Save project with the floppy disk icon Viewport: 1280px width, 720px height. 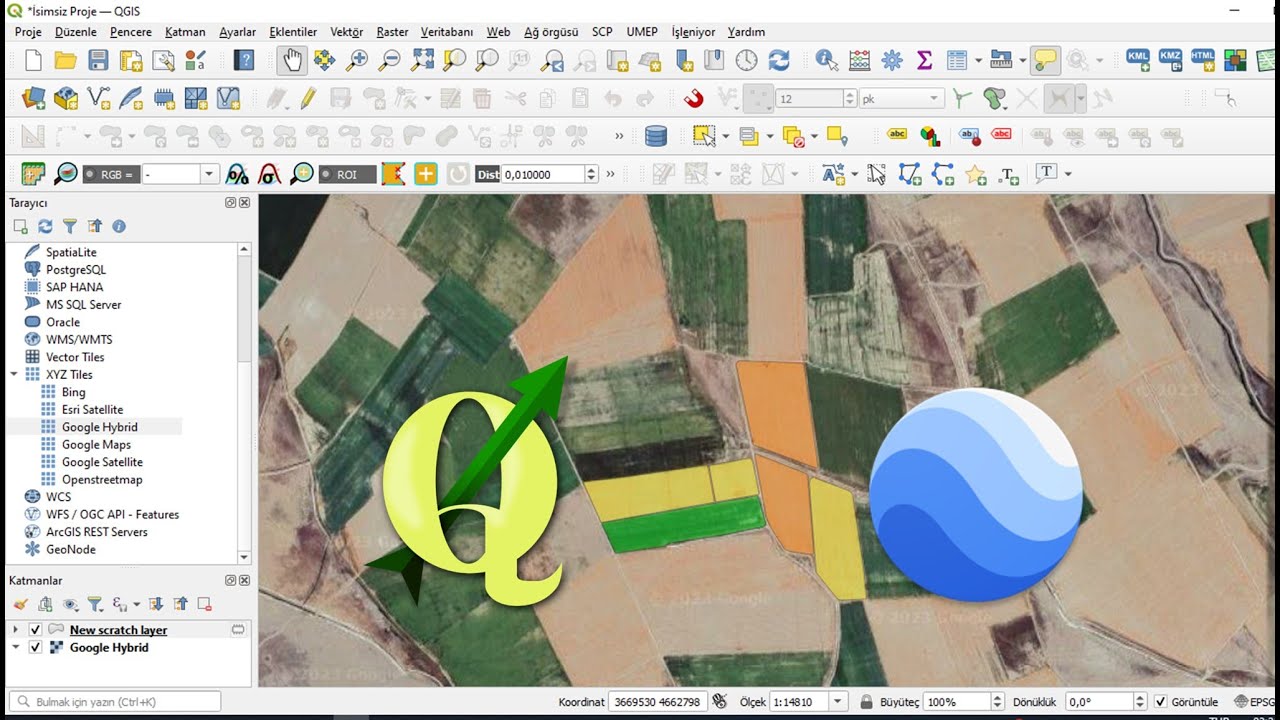98,61
